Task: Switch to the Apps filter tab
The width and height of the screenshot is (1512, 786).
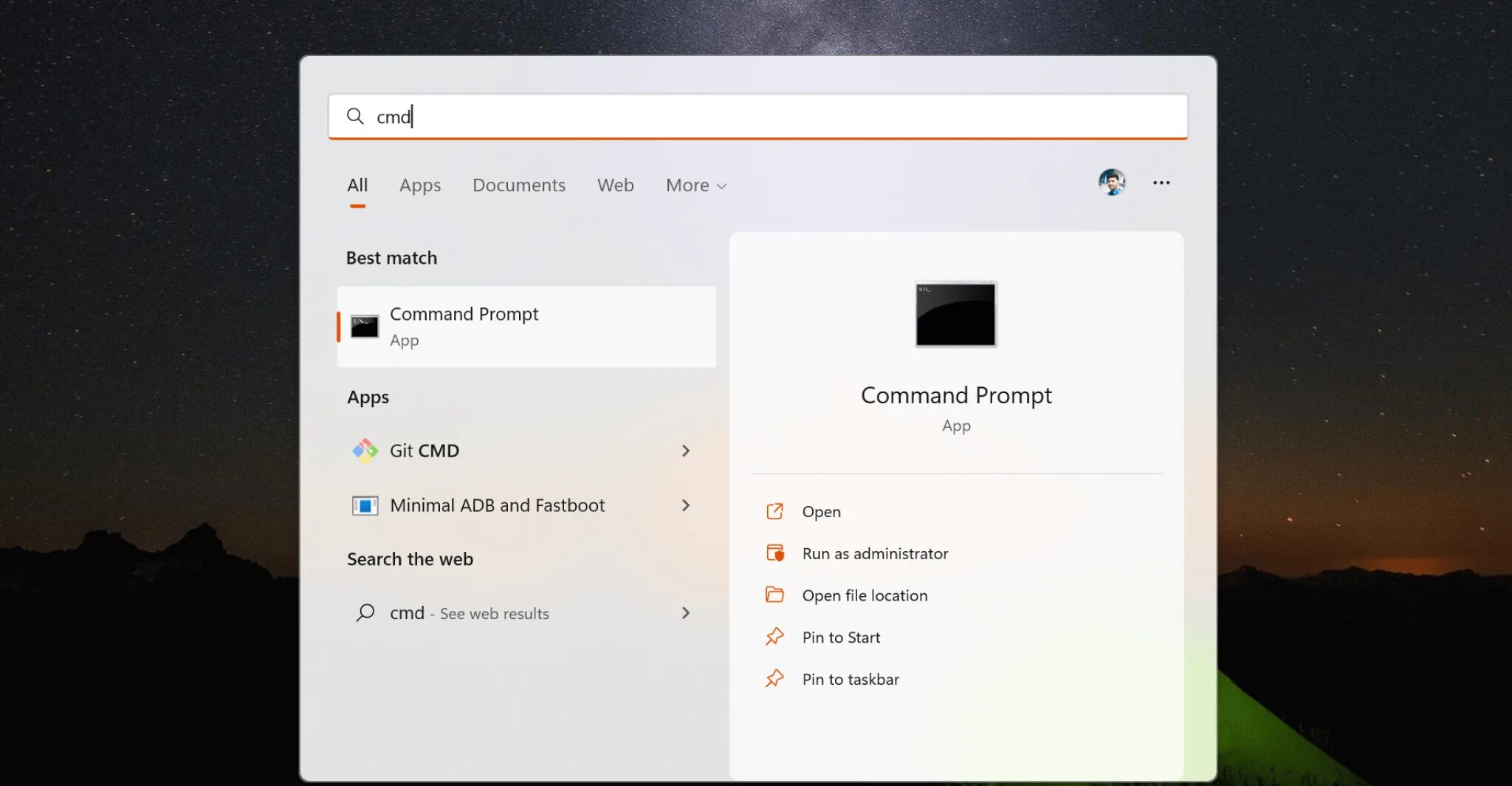Action: 420,185
